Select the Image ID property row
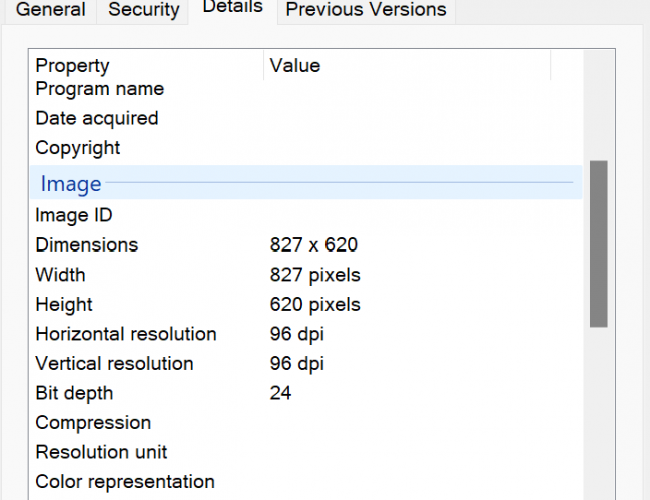Viewport: 650px width, 500px height. [x=74, y=215]
